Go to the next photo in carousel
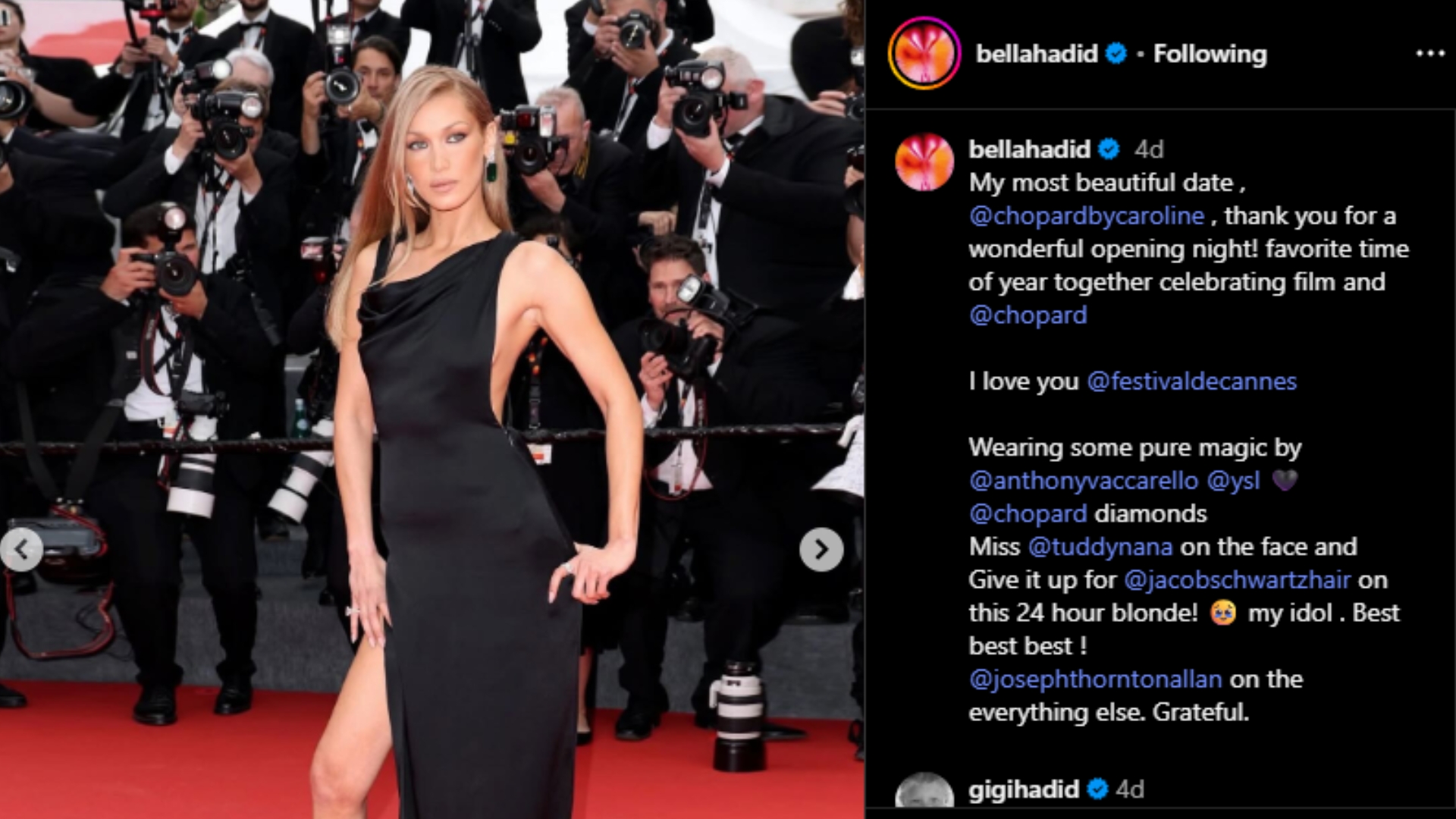Image resolution: width=1456 pixels, height=819 pixels. coord(821,549)
